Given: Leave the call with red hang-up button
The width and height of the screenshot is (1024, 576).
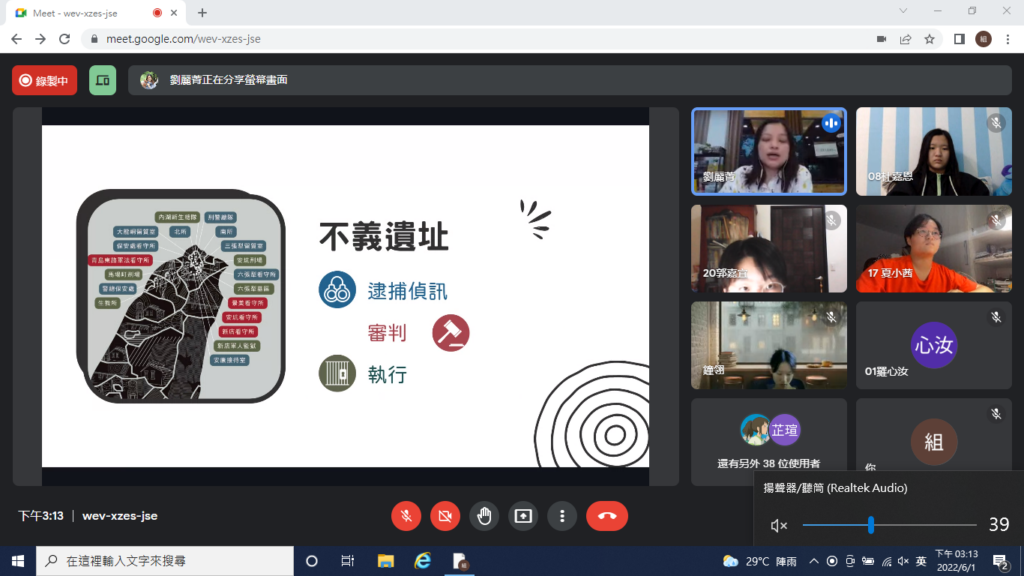Looking at the screenshot, I should pos(607,516).
